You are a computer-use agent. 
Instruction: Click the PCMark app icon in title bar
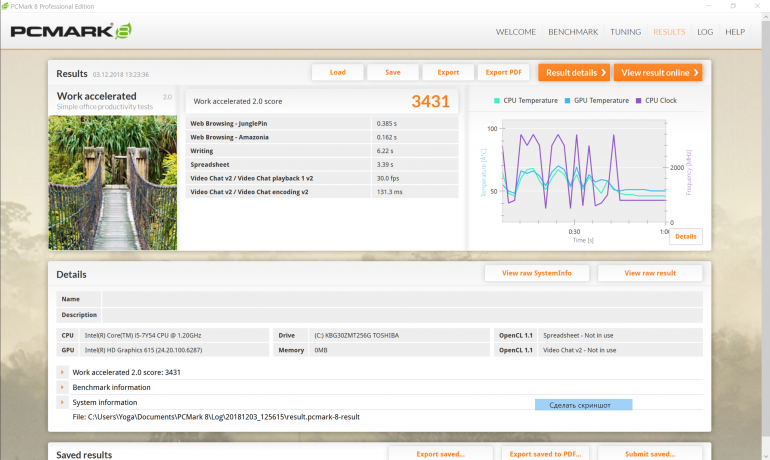(x=7, y=5)
